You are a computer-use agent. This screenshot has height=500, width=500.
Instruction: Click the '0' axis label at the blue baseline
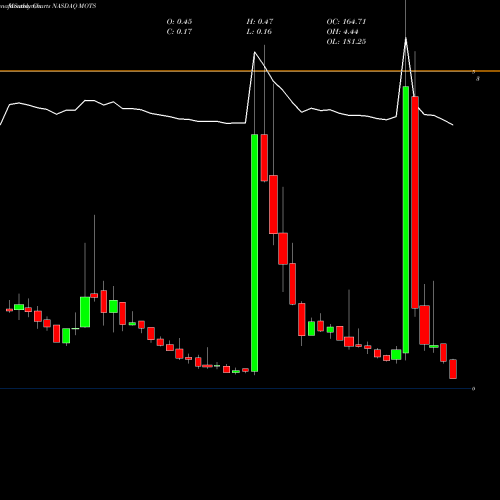point(473,389)
